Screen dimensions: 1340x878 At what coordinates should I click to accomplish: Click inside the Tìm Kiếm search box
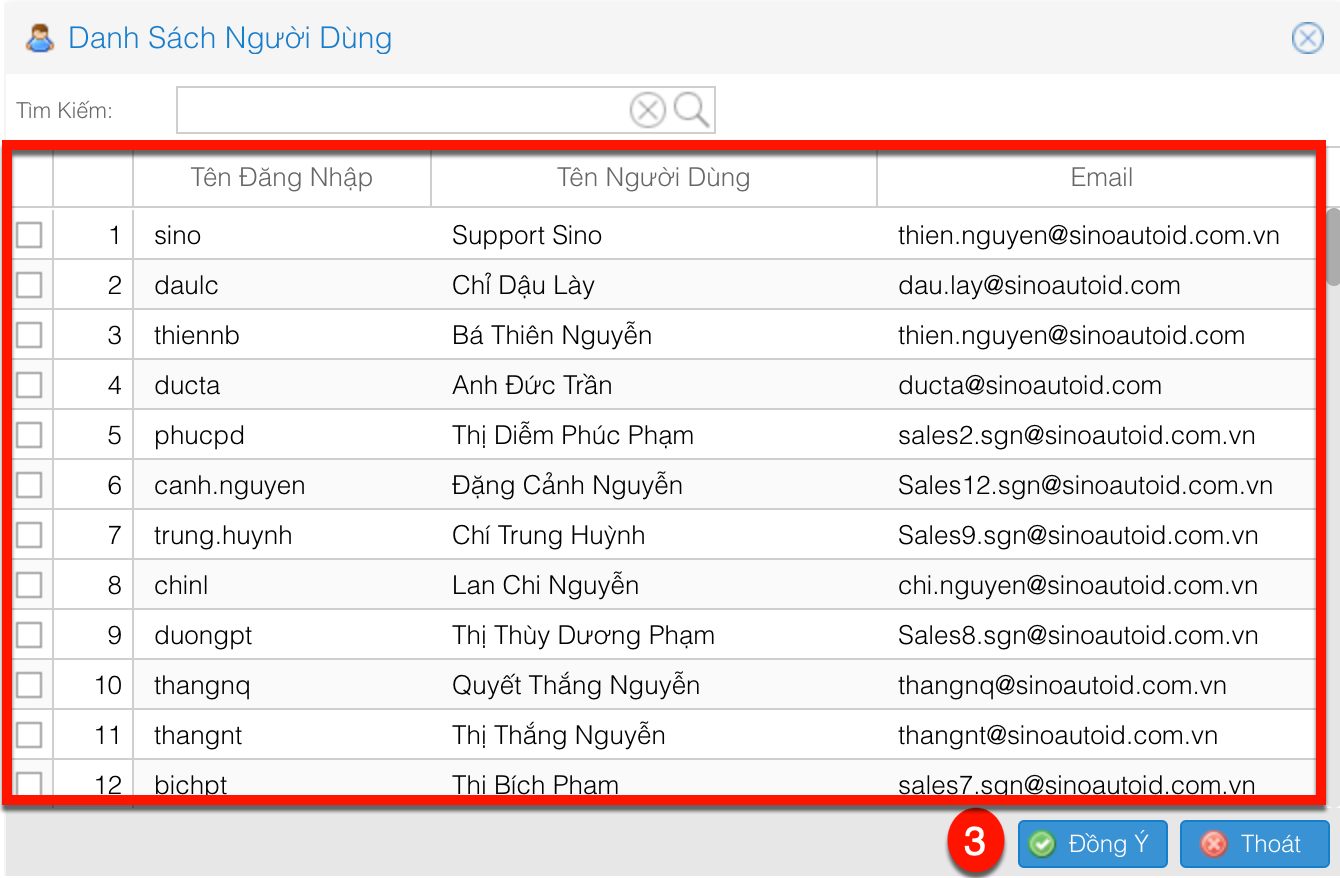[x=400, y=109]
